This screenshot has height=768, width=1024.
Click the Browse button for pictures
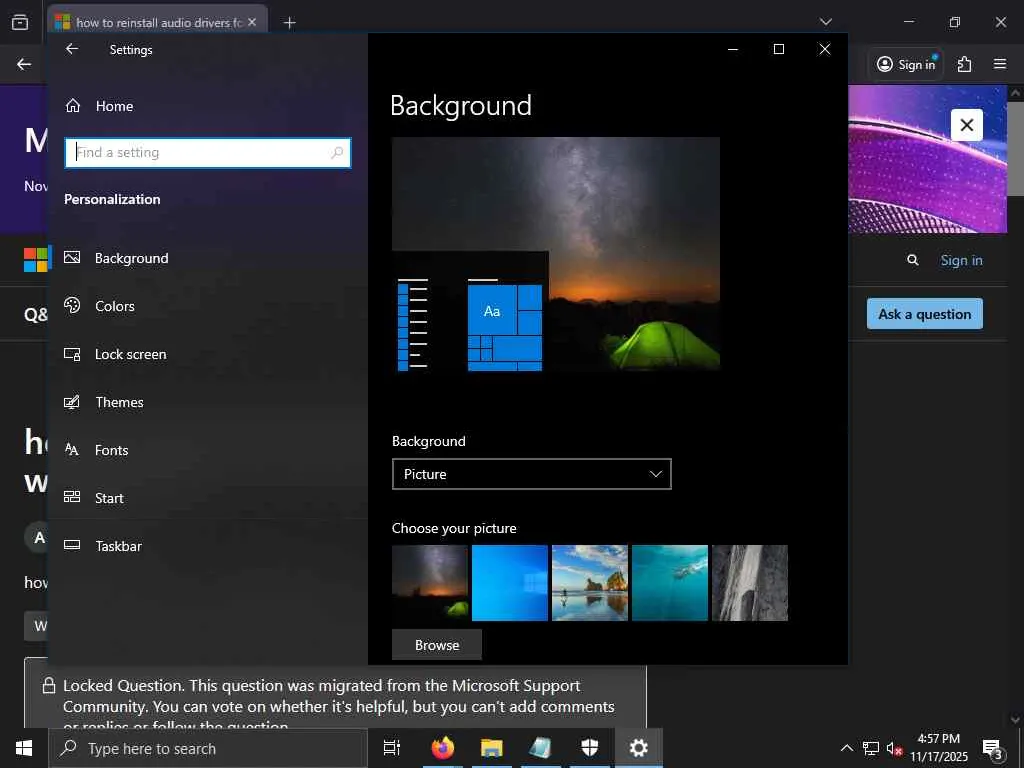pyautogui.click(x=437, y=645)
